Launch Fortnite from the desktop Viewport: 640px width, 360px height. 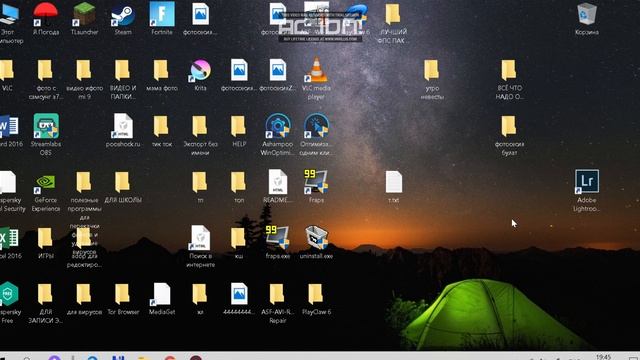(162, 15)
